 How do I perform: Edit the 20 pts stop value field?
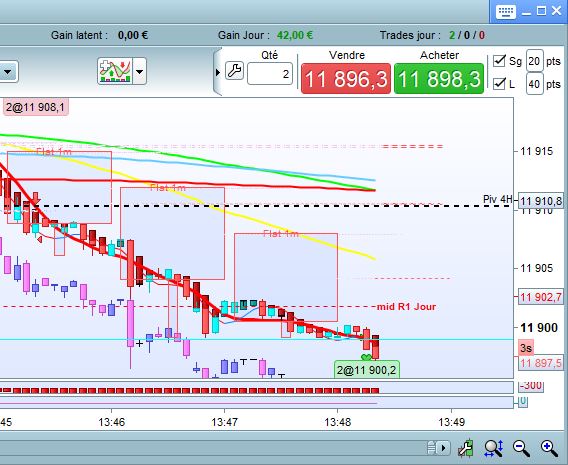click(534, 61)
